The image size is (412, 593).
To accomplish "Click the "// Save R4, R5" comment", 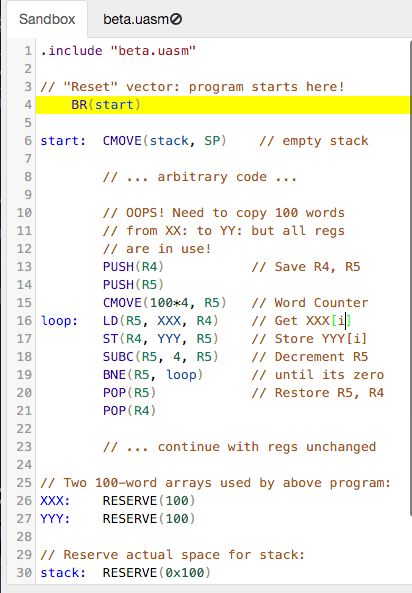I will tap(306, 267).
